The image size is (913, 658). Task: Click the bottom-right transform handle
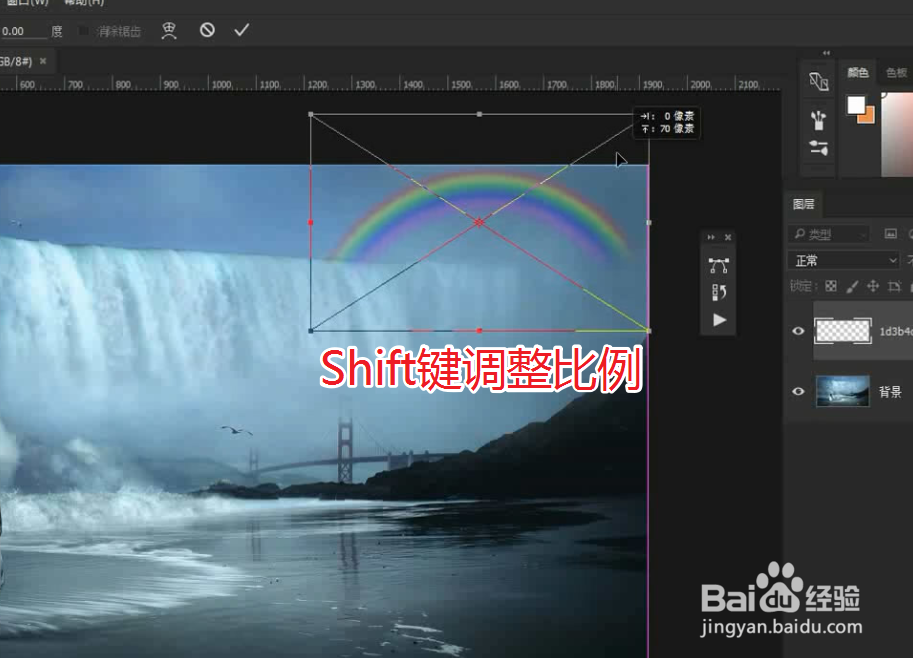point(649,331)
